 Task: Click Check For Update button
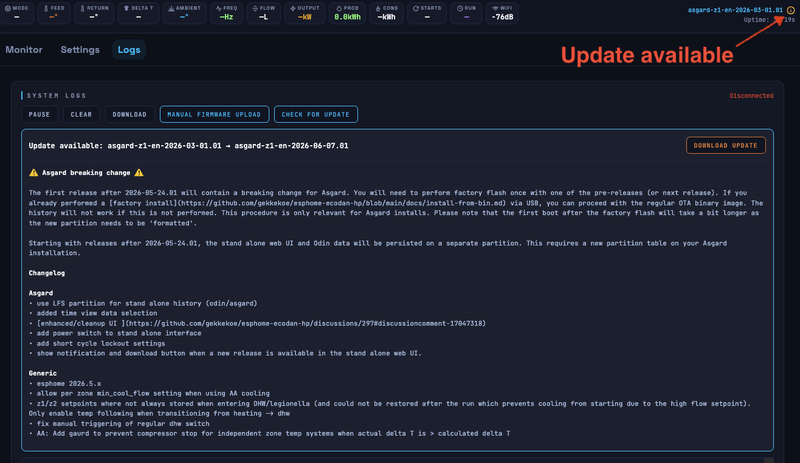click(x=316, y=114)
